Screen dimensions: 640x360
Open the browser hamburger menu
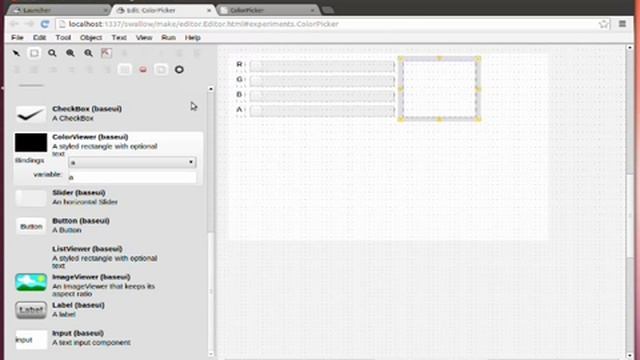[622, 24]
